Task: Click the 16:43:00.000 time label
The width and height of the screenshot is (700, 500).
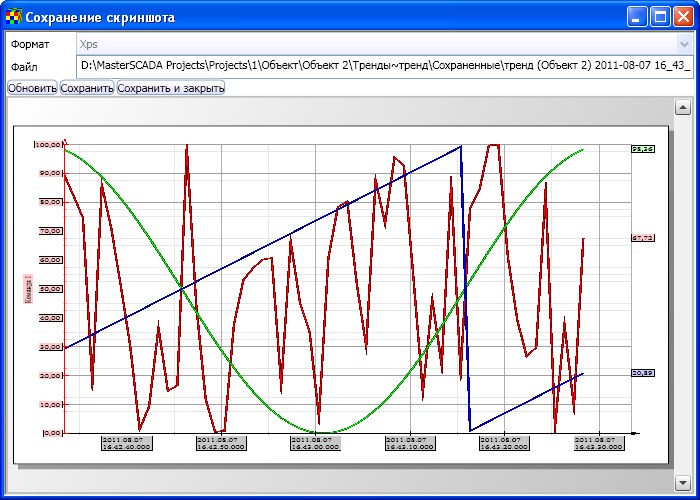Action: pyautogui.click(x=316, y=443)
